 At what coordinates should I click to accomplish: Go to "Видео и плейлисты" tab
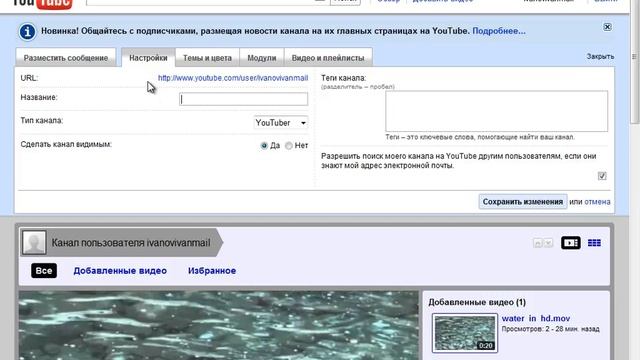[x=328, y=58]
